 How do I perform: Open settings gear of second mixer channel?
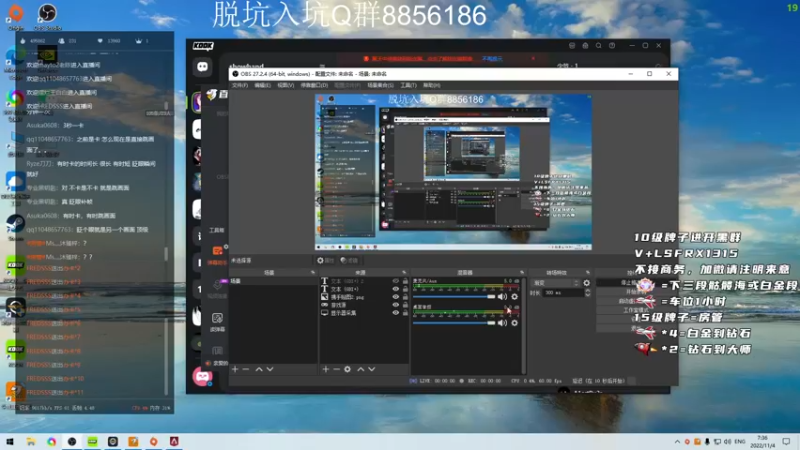click(x=514, y=322)
